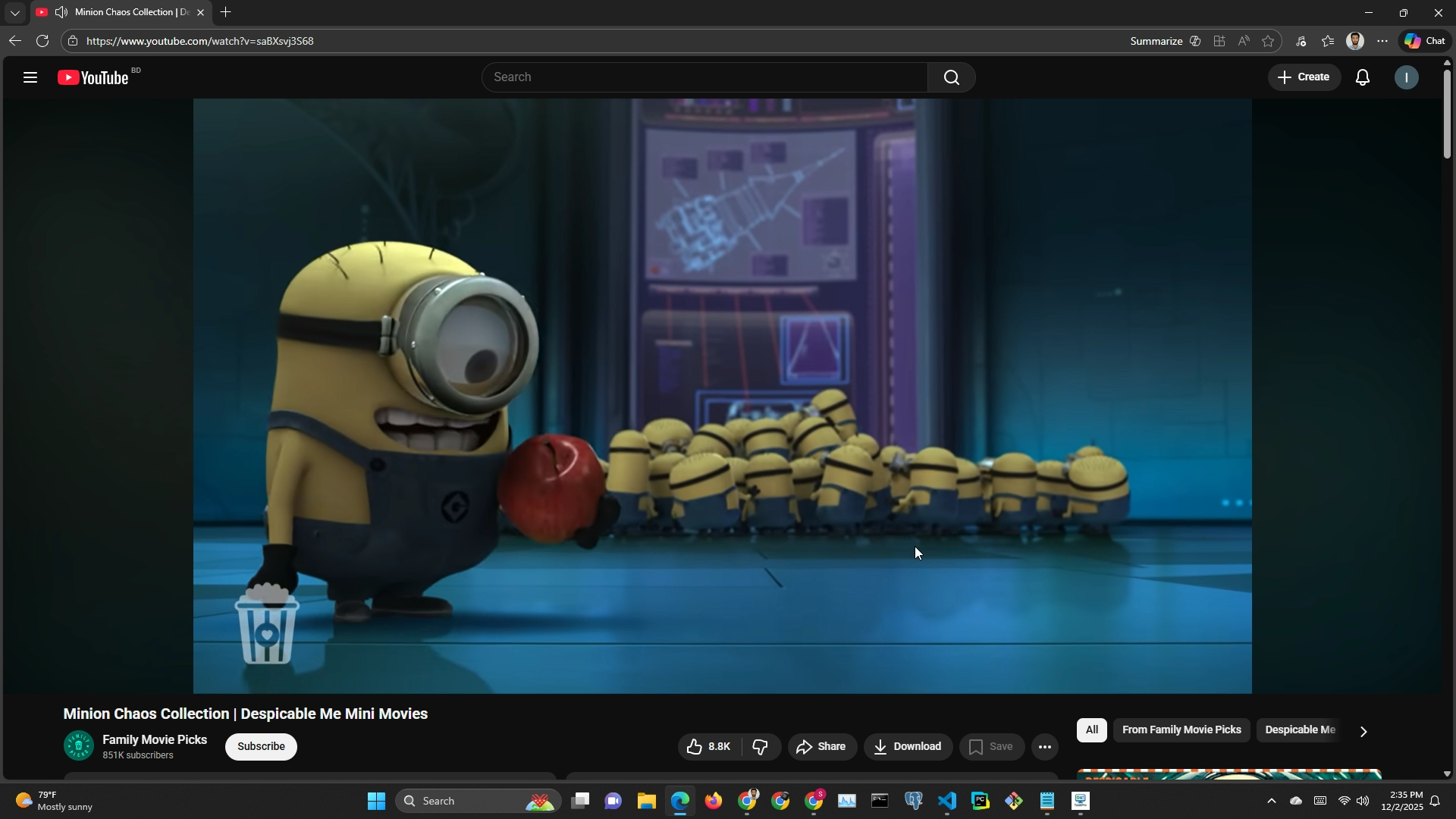Open the YouTube notifications bell
The height and width of the screenshot is (819, 1456).
[1363, 77]
